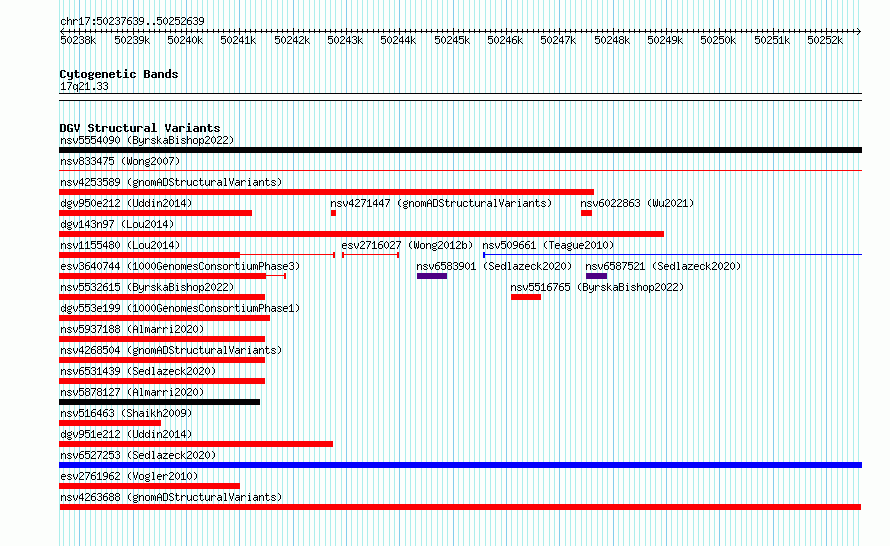Open nsv6531439 (Sedlazeck2020) label
This screenshot has width=890, height=546.
138,371
